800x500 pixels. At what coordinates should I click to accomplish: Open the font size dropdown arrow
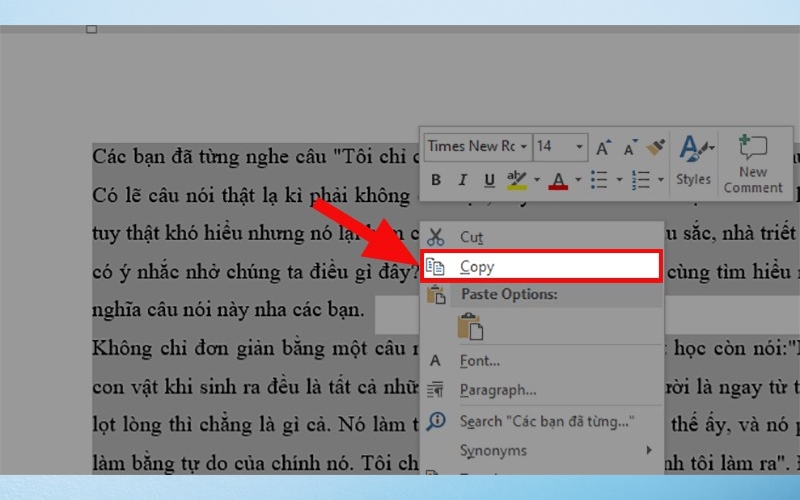[580, 147]
